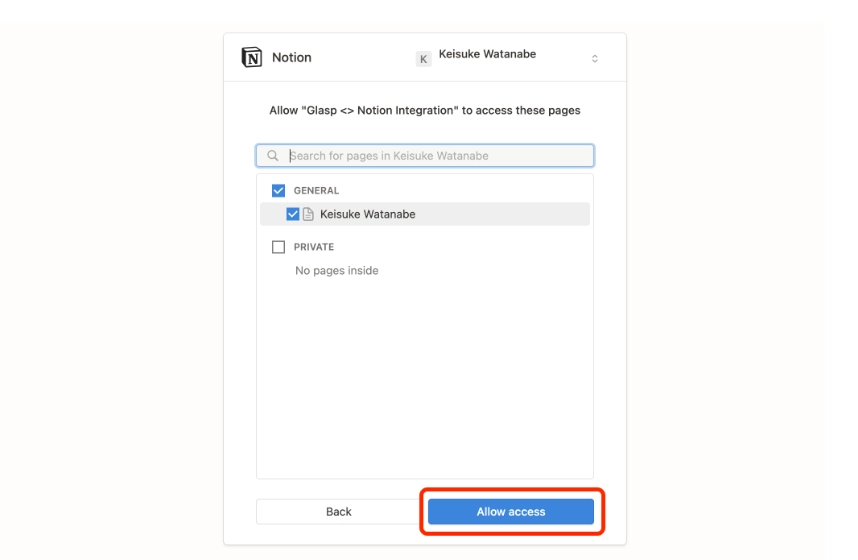Screen dimensions: 858x560
Task: Go back with the Back button
Action: (x=338, y=512)
